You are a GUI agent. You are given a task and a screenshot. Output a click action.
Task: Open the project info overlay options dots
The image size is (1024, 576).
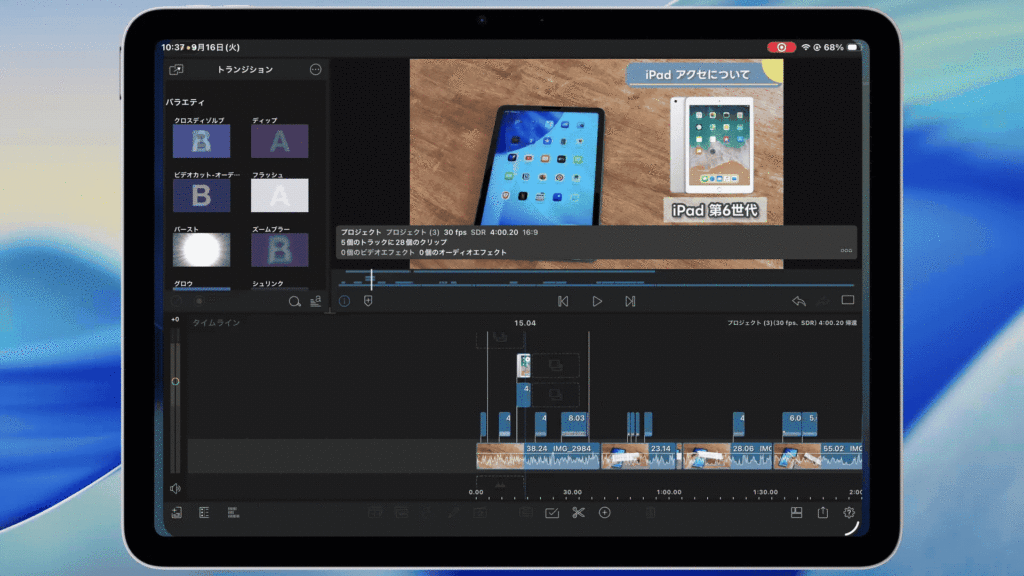coord(846,250)
